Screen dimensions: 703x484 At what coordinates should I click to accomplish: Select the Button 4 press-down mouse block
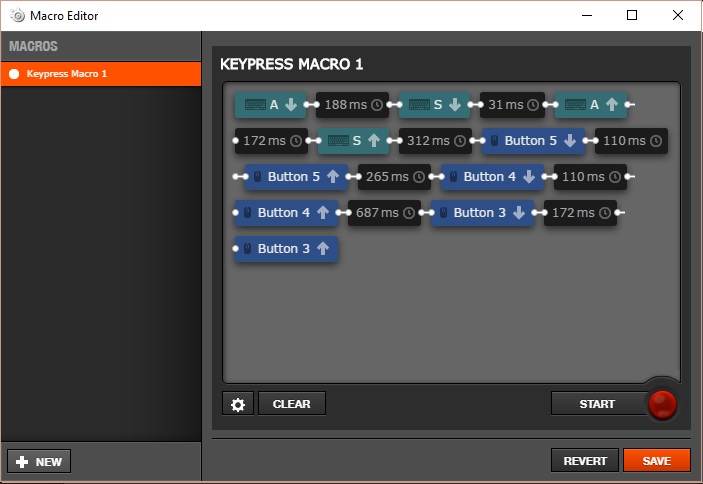coord(492,177)
